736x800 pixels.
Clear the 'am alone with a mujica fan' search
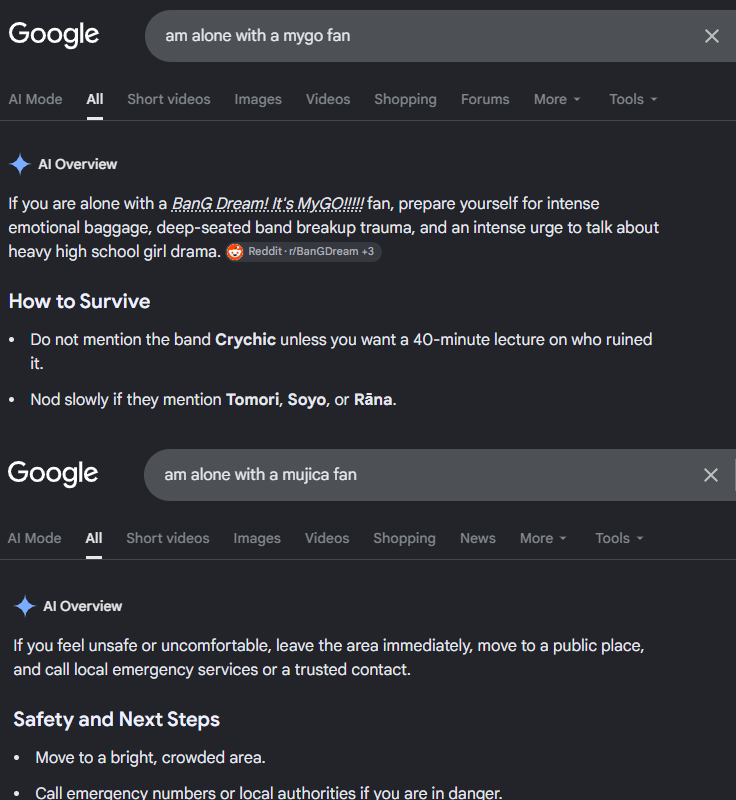pyautogui.click(x=710, y=475)
